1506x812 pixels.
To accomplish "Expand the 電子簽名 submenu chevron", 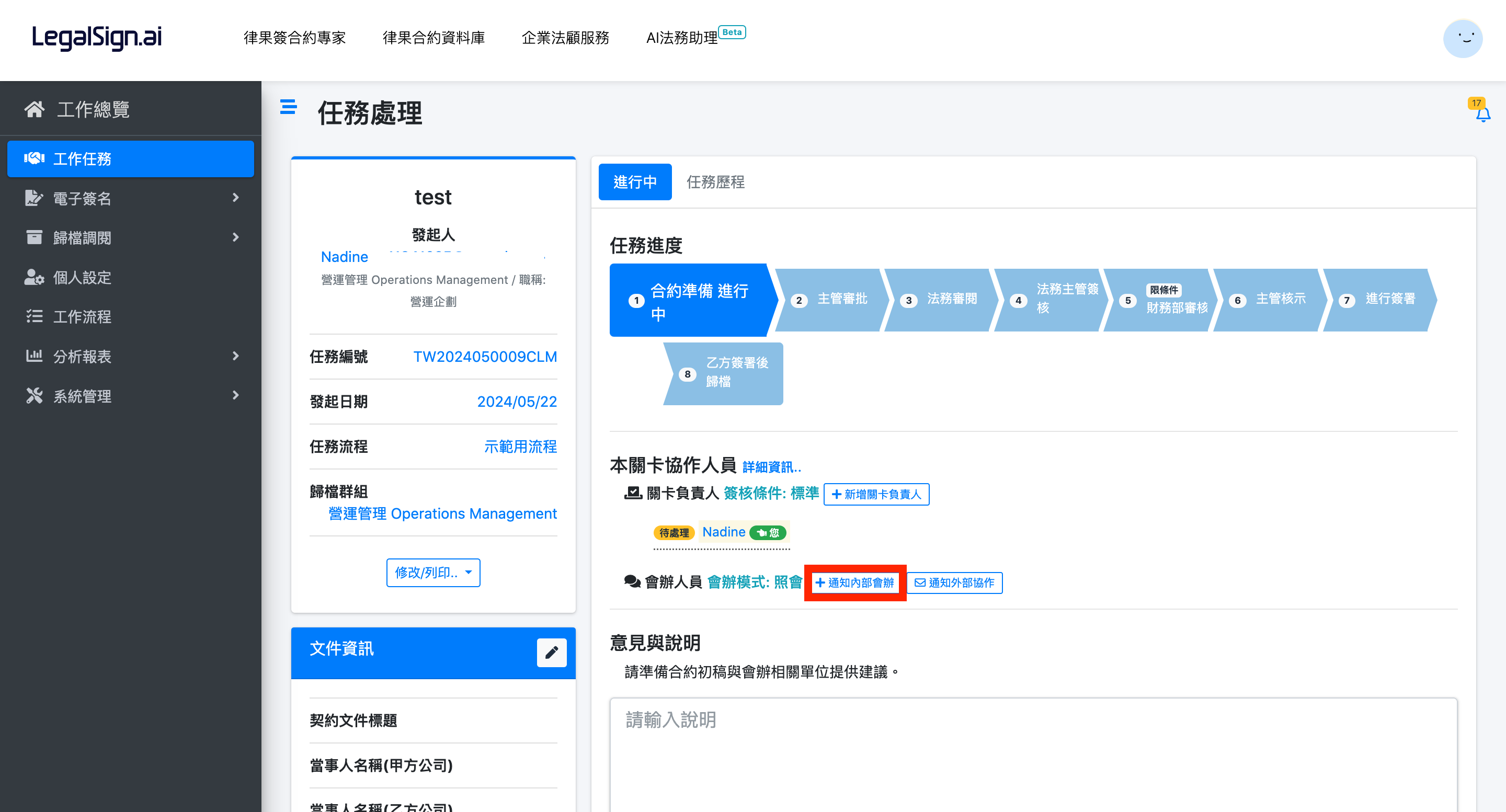I will click(x=236, y=198).
